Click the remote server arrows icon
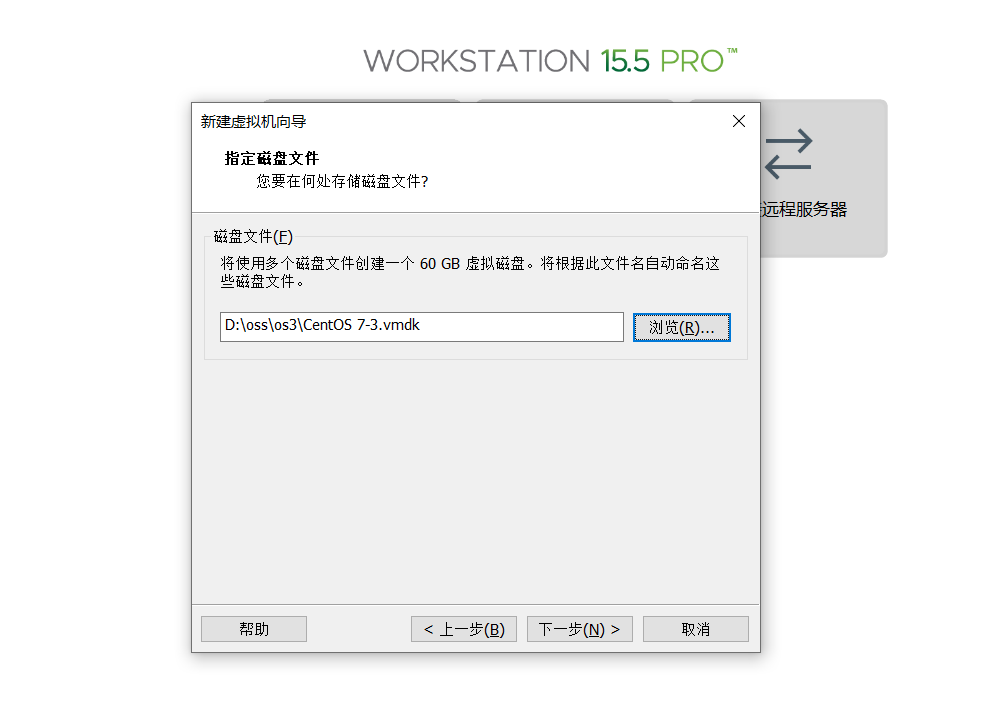 click(789, 154)
